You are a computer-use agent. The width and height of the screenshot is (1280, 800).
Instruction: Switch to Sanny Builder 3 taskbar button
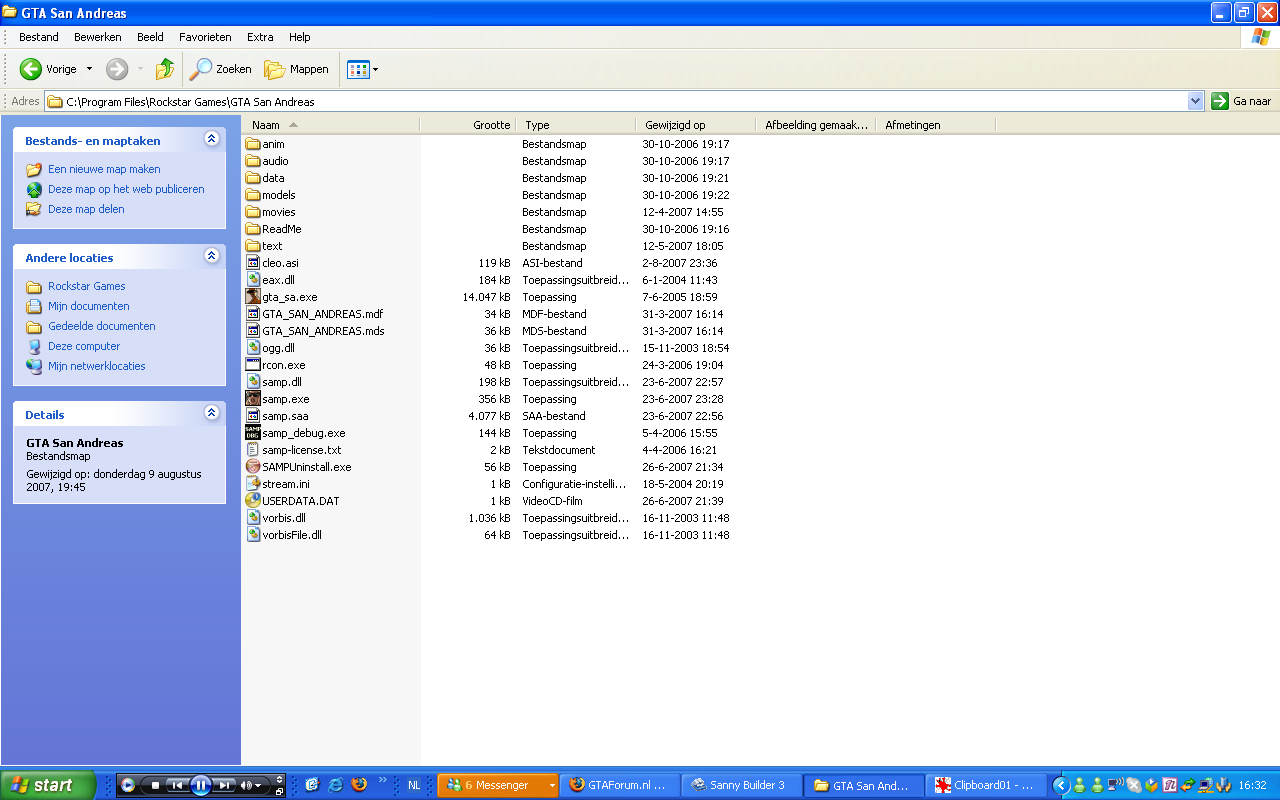[742, 785]
